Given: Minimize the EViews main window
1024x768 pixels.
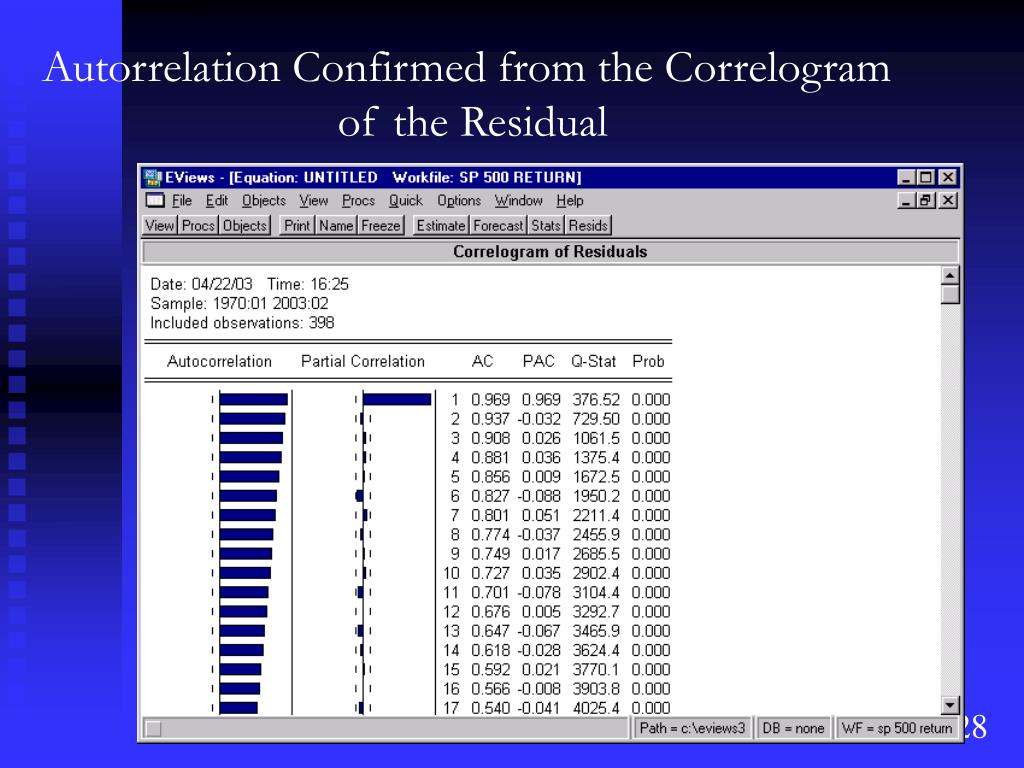Looking at the screenshot, I should (x=906, y=177).
